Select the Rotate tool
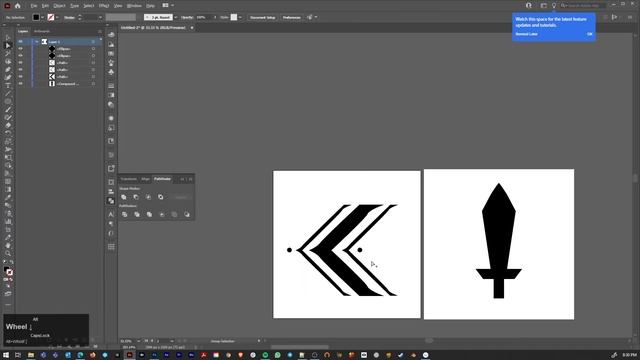This screenshot has width=640, height=360. tap(8, 133)
